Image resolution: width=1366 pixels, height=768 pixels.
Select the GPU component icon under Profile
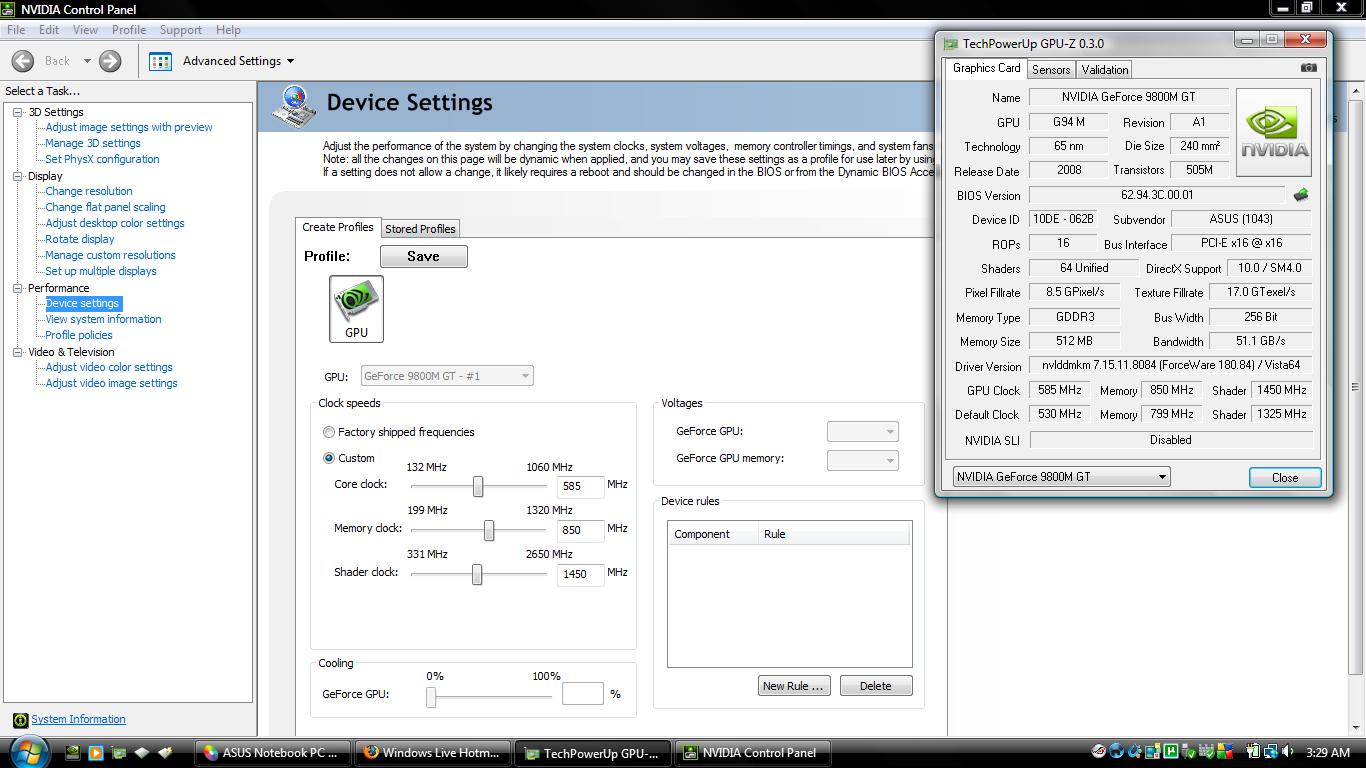tap(356, 309)
